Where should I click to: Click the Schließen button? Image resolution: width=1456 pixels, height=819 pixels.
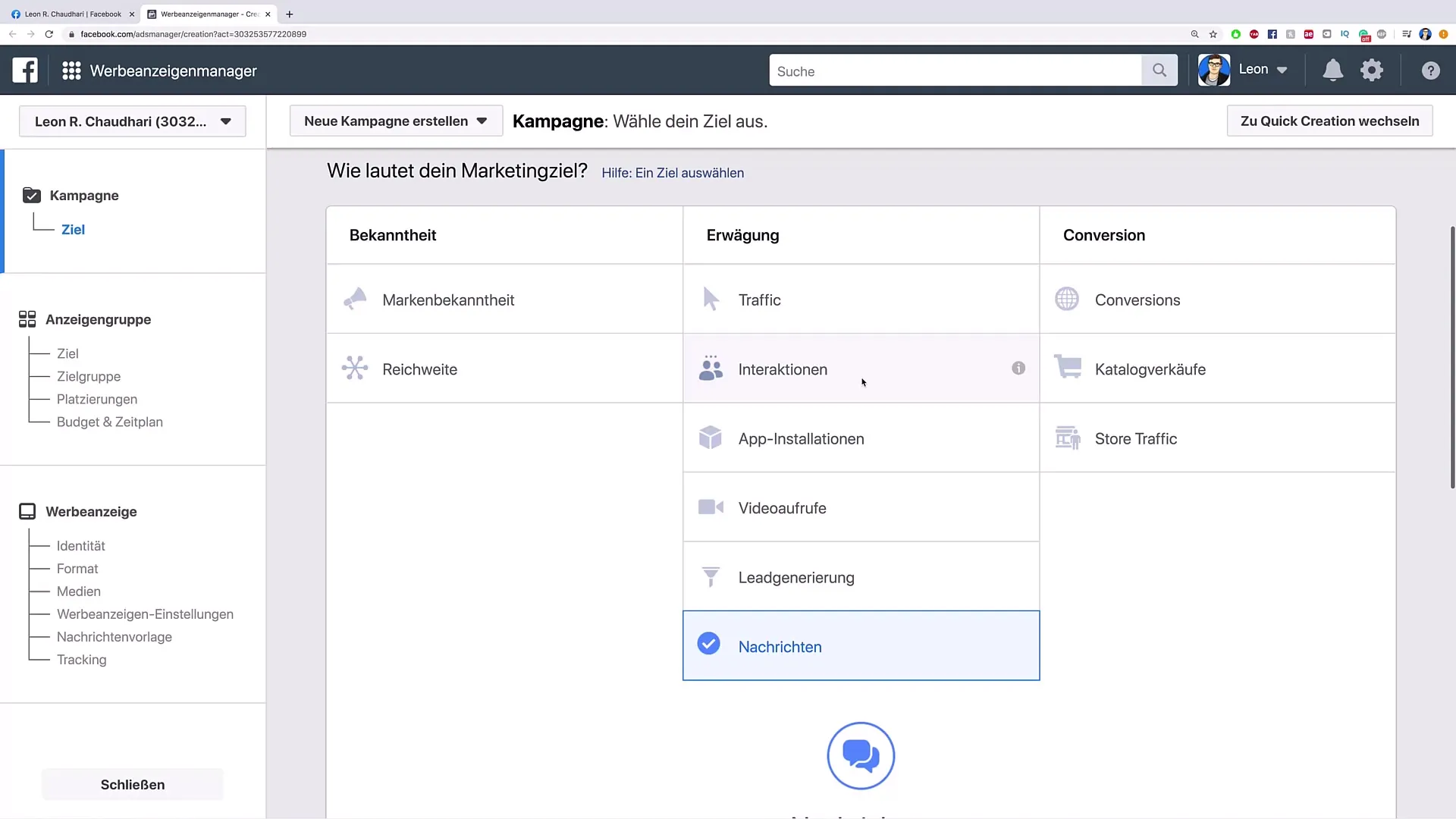click(132, 784)
